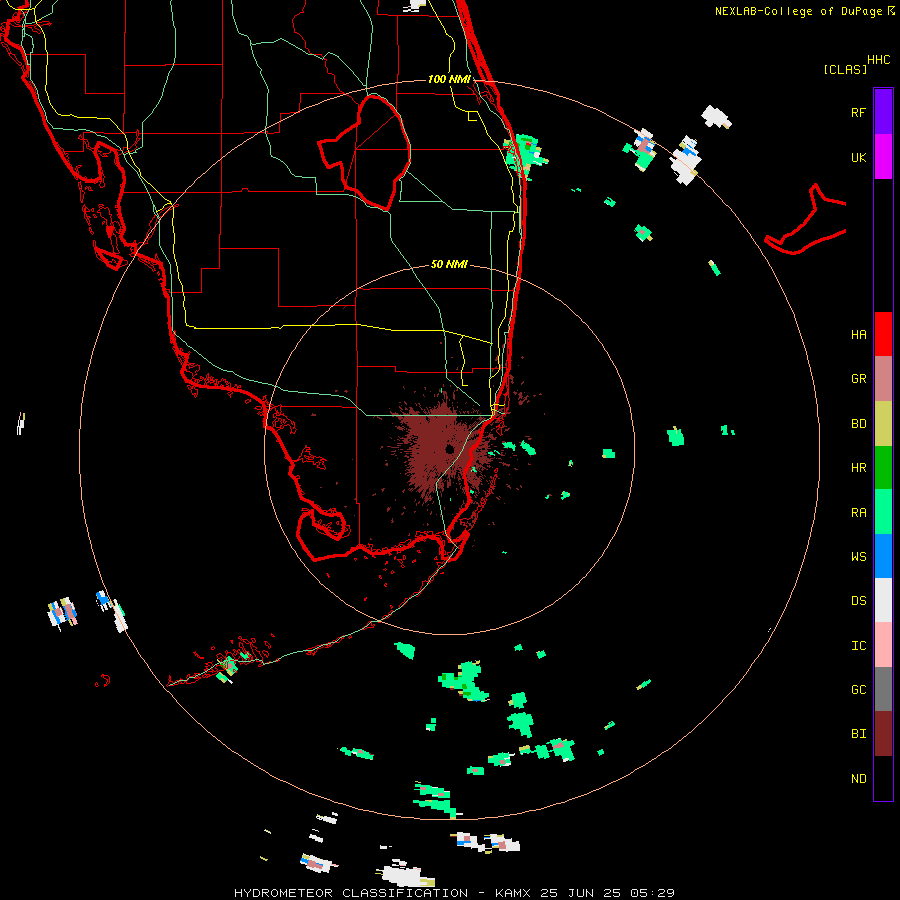Click the RA bright green legend swatch
Screen dimensions: 900x900
tap(883, 512)
